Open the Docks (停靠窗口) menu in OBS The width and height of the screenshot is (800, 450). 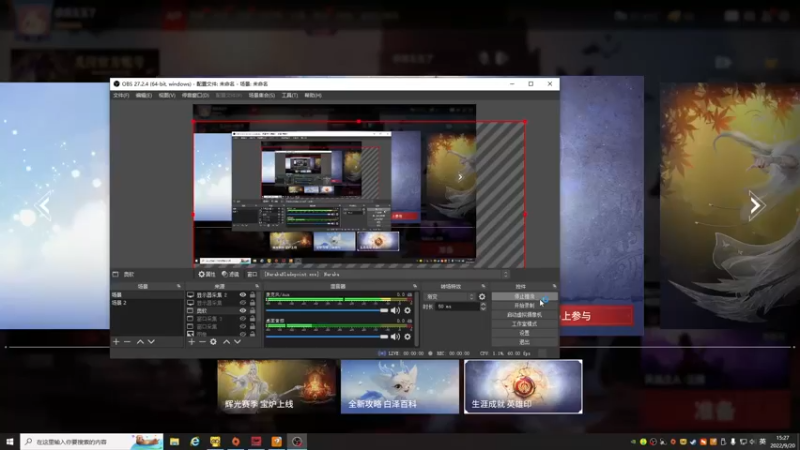195,95
